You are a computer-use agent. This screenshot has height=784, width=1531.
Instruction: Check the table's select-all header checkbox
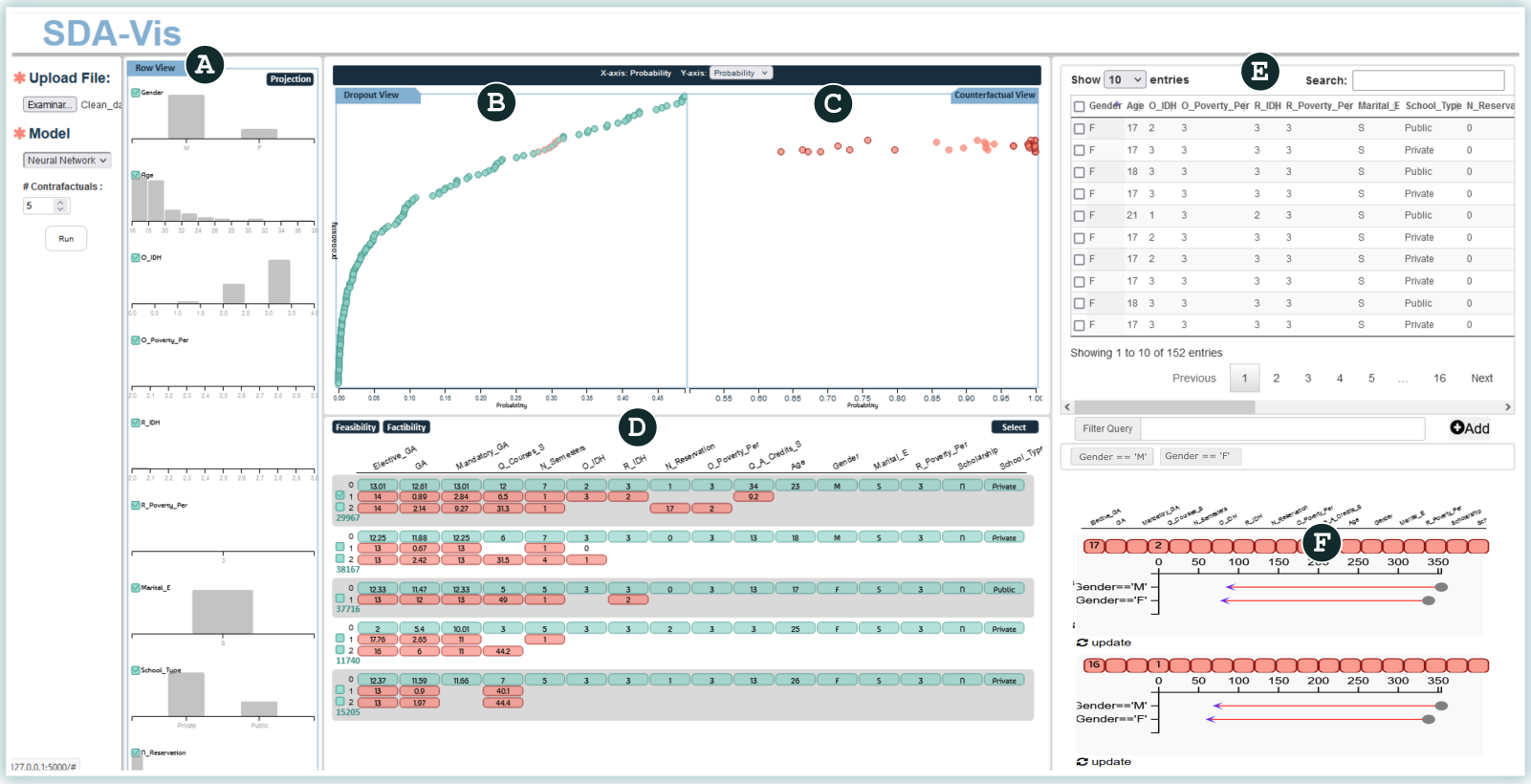point(1079,106)
